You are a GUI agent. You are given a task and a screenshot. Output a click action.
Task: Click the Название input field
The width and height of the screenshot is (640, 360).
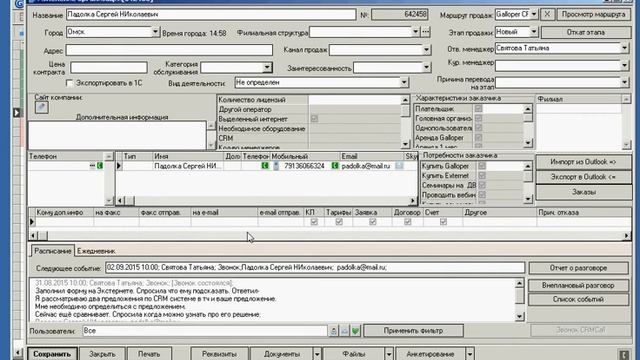point(211,15)
